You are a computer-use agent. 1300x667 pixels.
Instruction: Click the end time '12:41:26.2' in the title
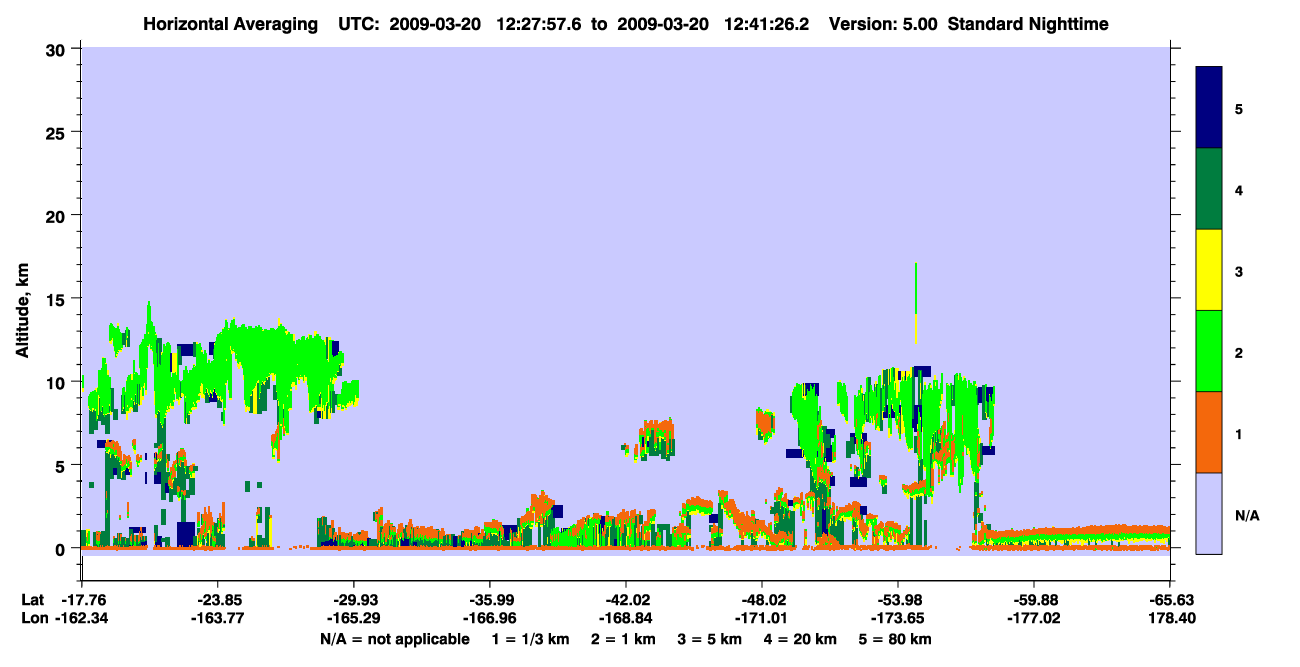coord(767,23)
